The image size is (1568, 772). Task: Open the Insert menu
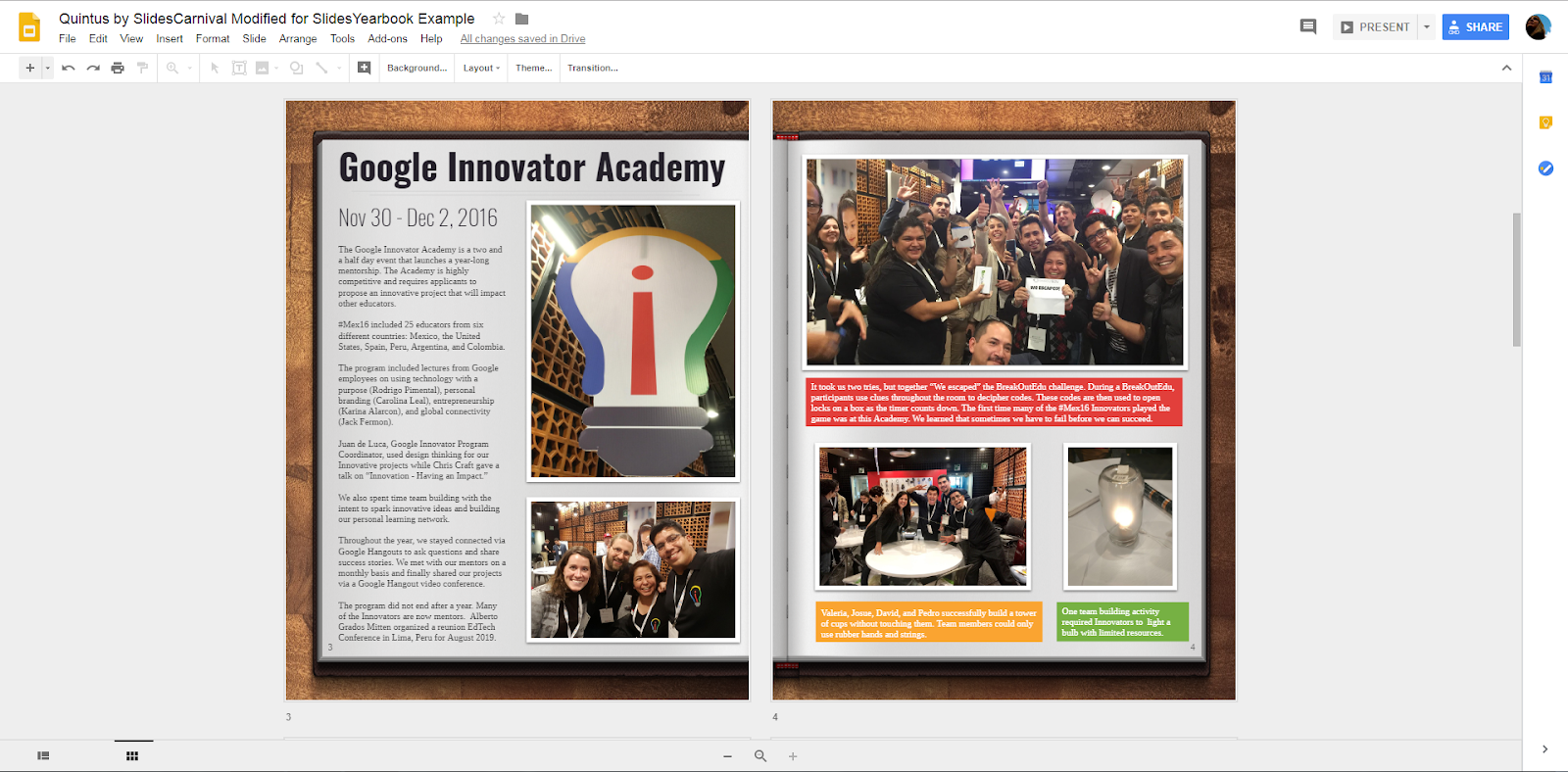coord(170,39)
